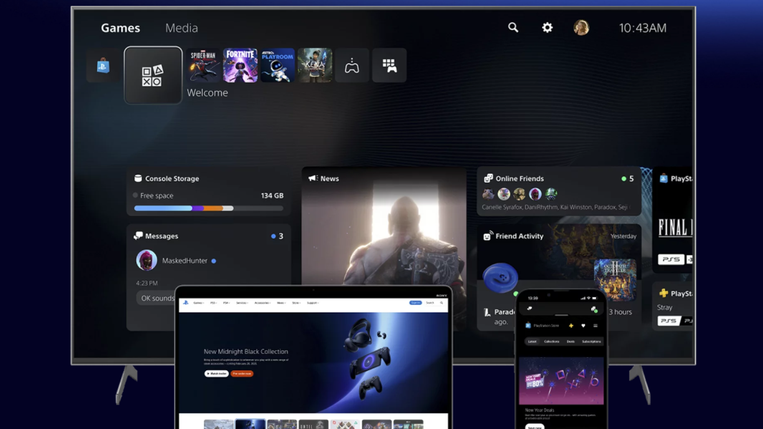763x429 pixels.
Task: Open the user profile avatar
Action: tap(581, 27)
